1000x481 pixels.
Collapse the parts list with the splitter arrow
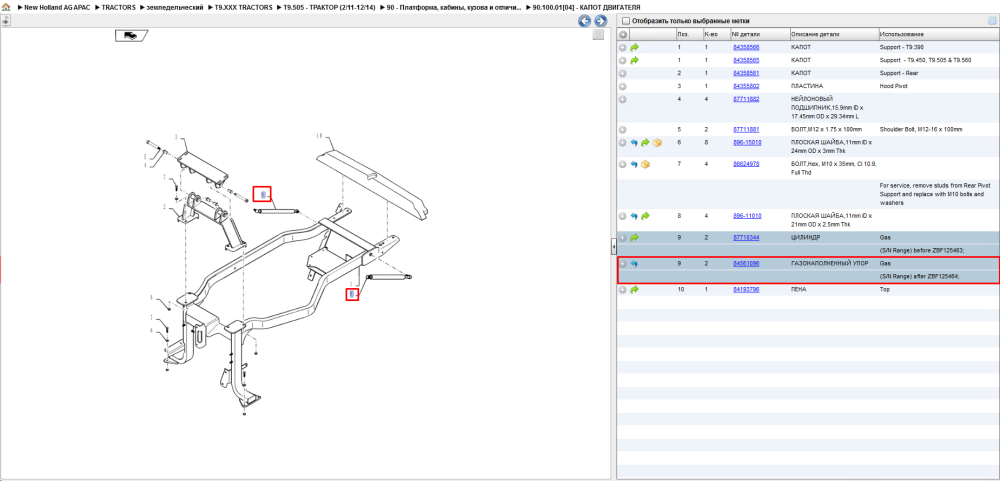[613, 246]
